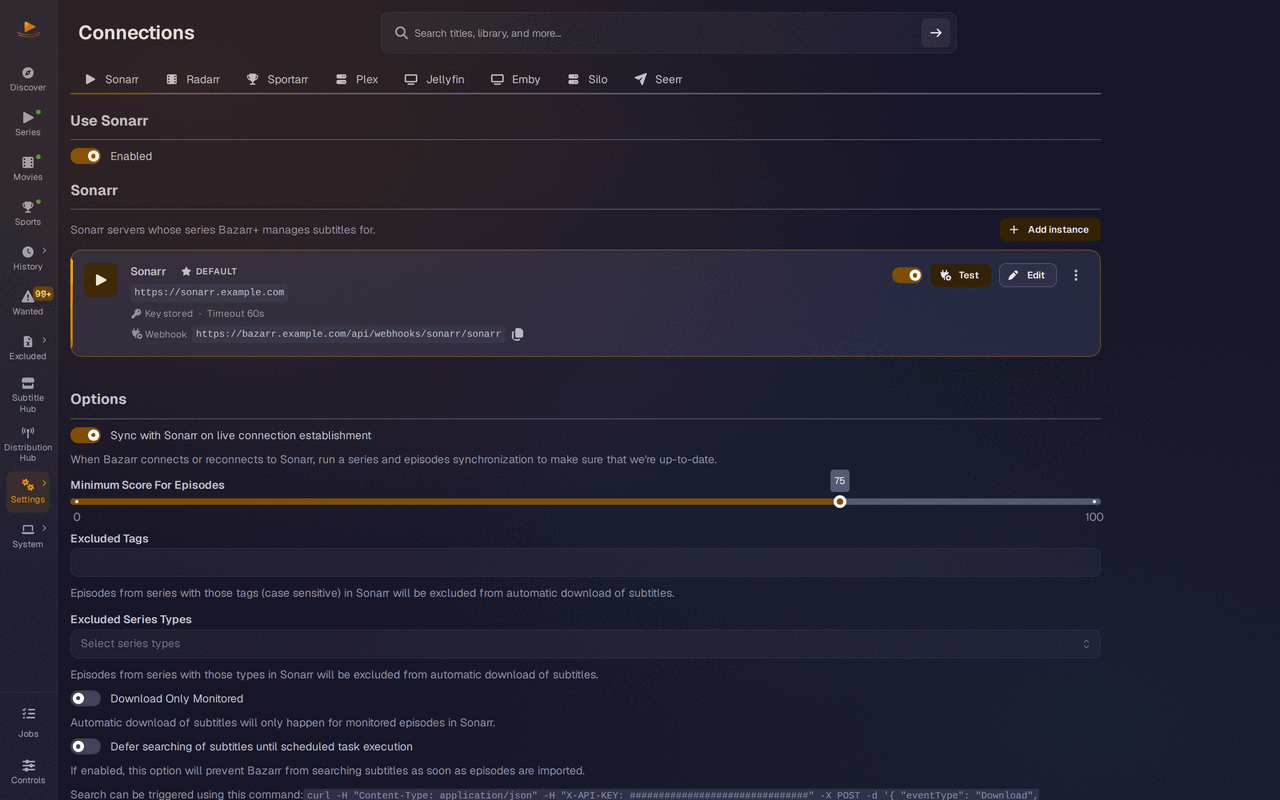Switch to the Radarr tab

click(x=193, y=79)
